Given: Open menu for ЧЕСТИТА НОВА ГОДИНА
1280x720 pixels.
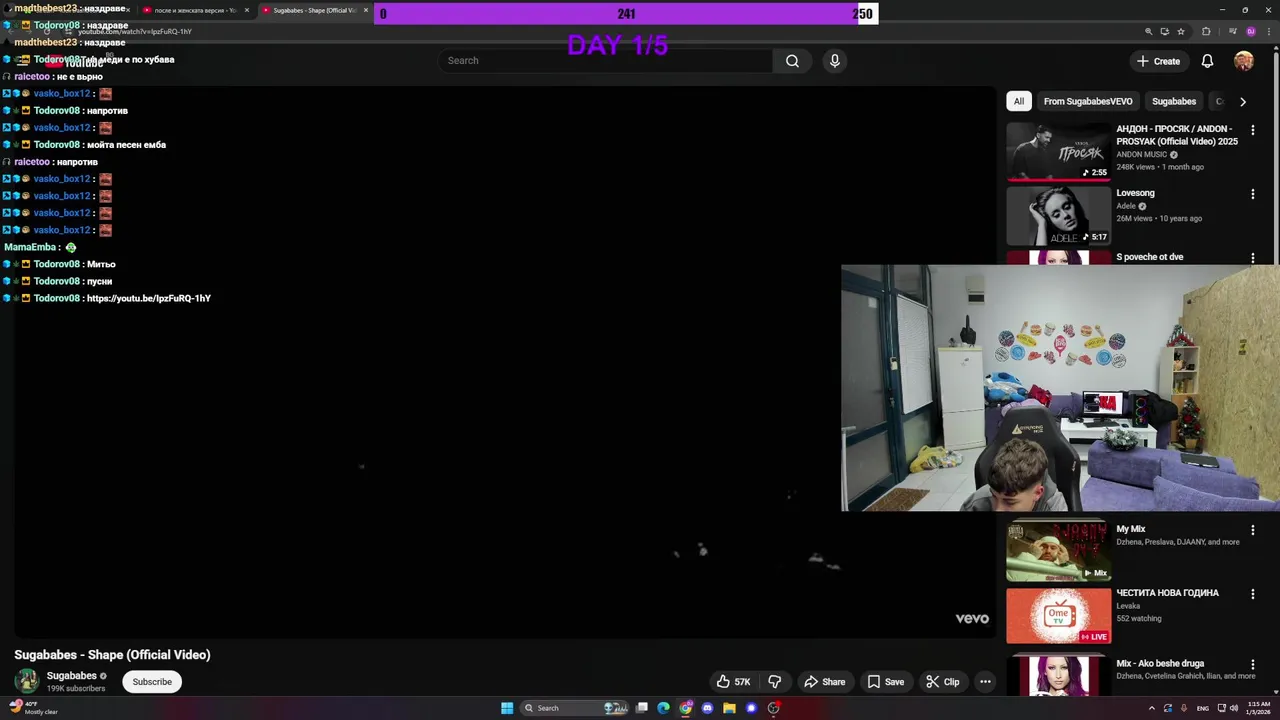Looking at the screenshot, I should click(1252, 594).
